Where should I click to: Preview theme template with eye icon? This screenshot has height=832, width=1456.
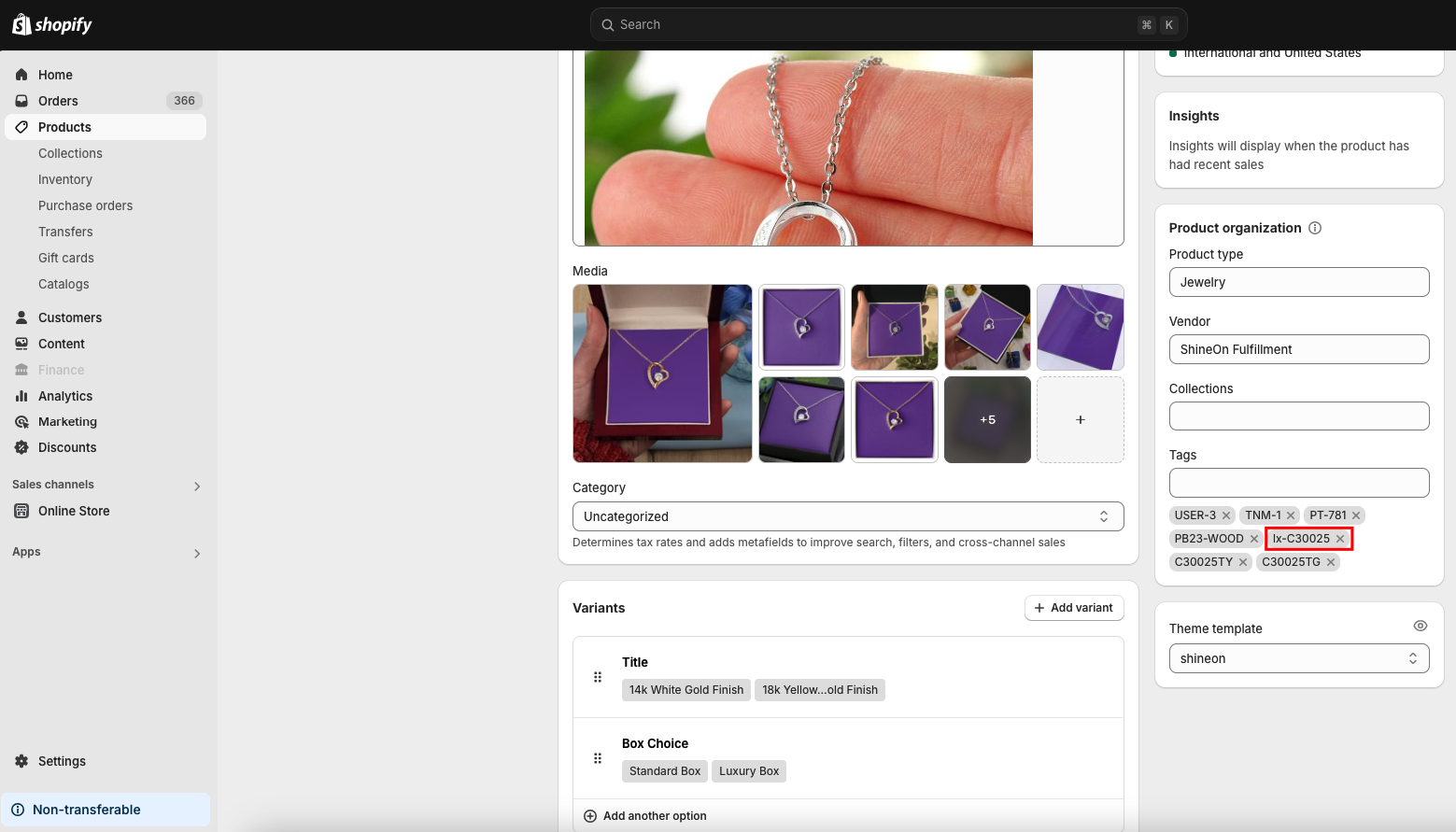(1421, 627)
